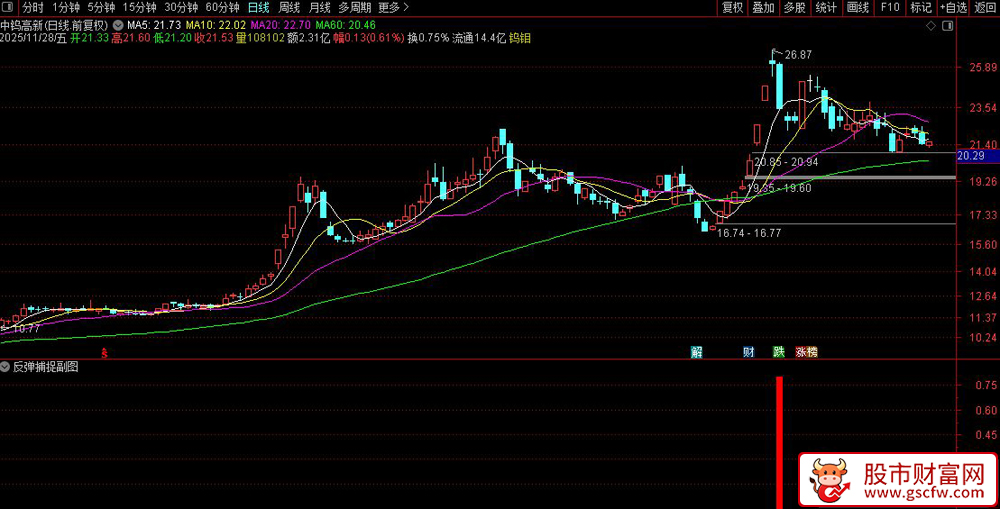Click the 10.77 low price label
1000x509 pixels.
[x=26, y=329]
